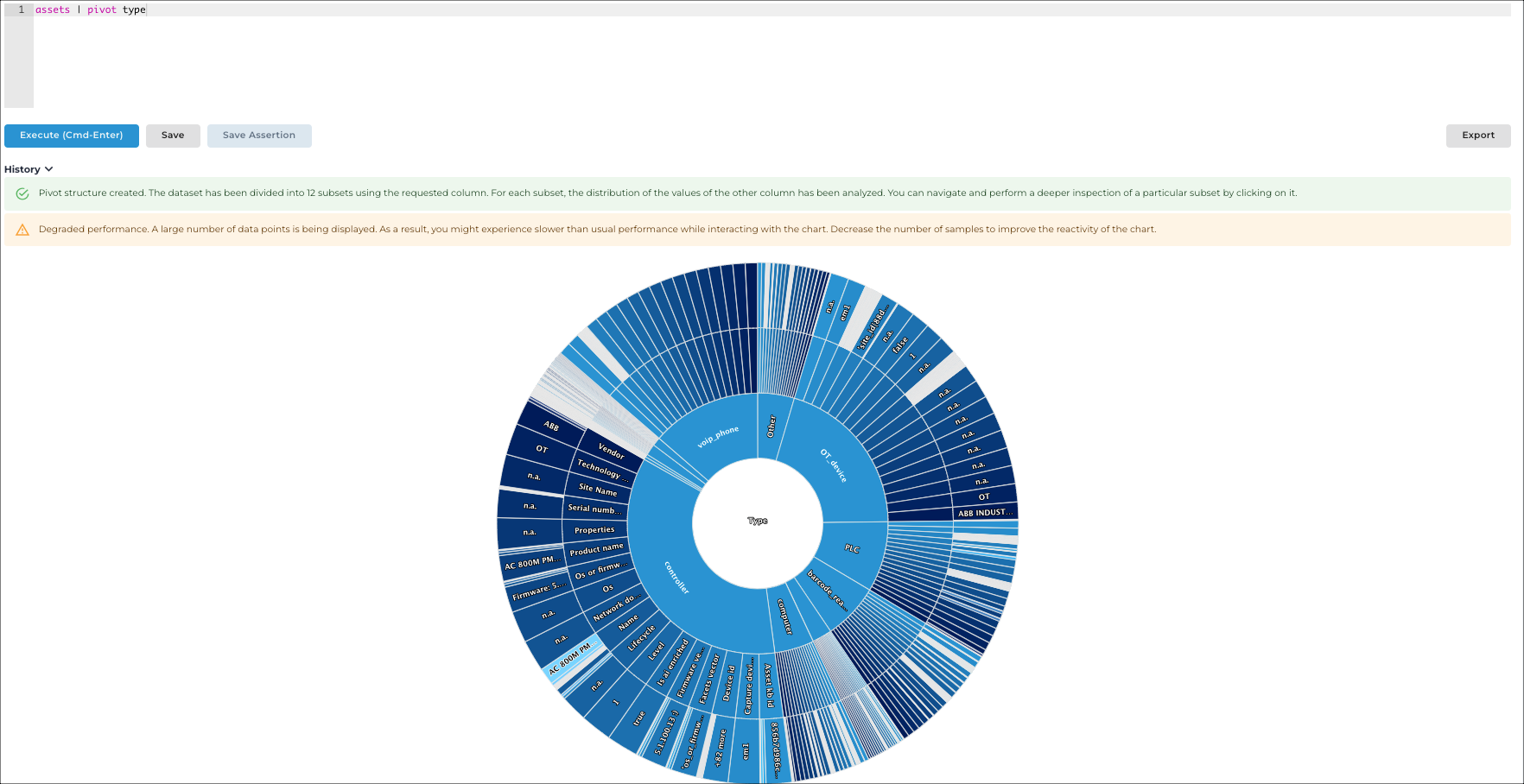
Task: Collapse the History section chevron
Action: 49,169
